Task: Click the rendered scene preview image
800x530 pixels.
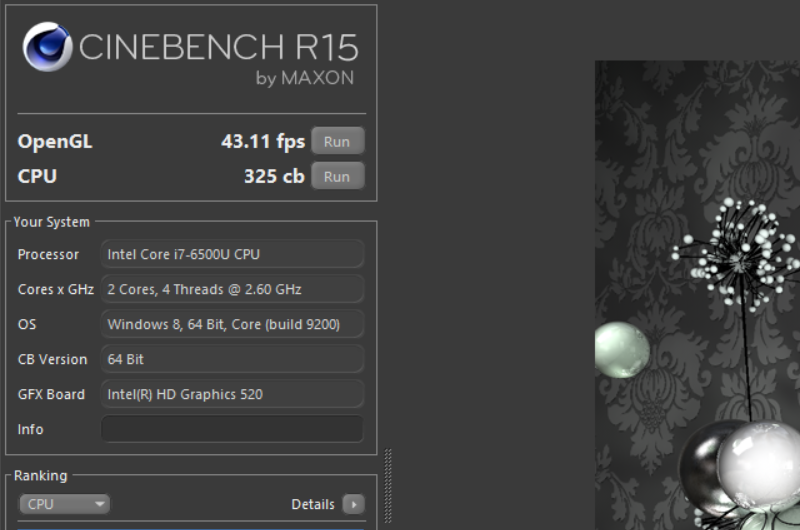Action: (x=697, y=295)
